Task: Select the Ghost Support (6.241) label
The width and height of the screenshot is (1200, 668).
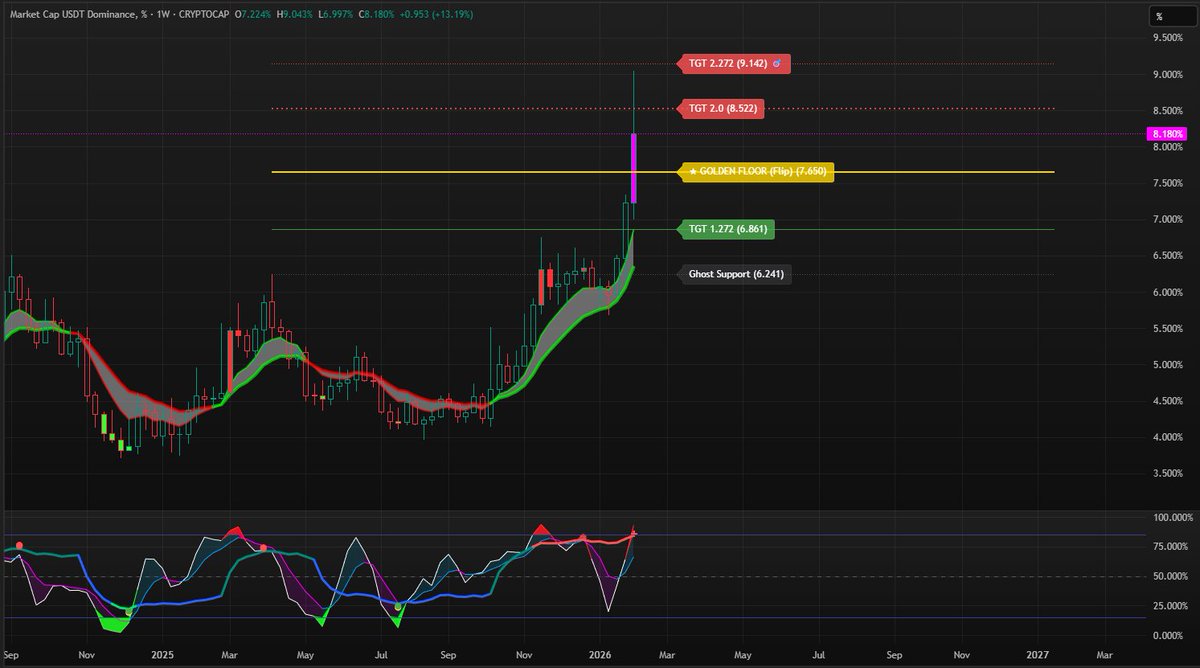Action: point(735,274)
